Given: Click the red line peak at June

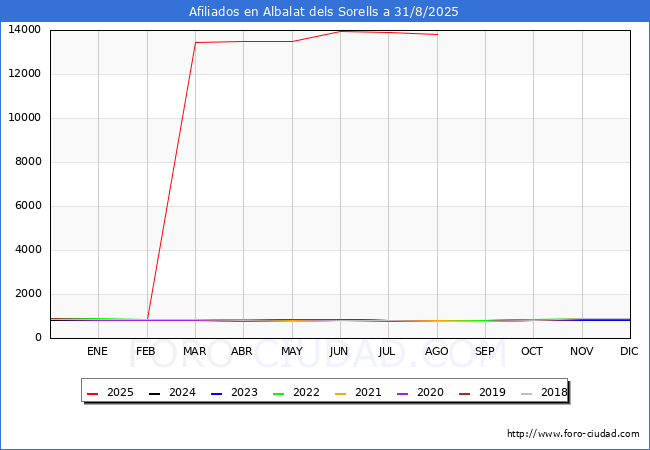Looking at the screenshot, I should coord(340,31).
